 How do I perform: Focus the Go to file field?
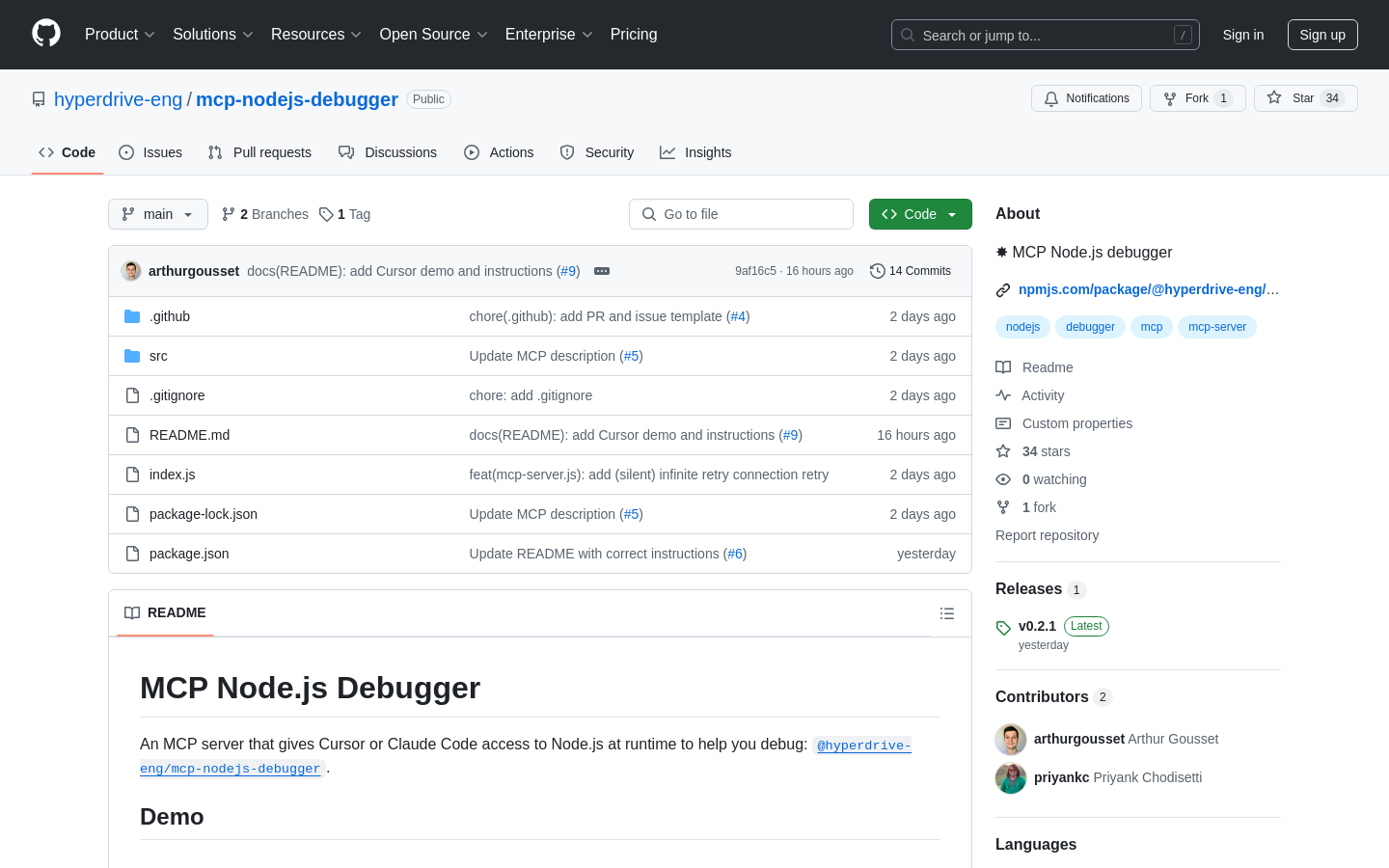[741, 214]
